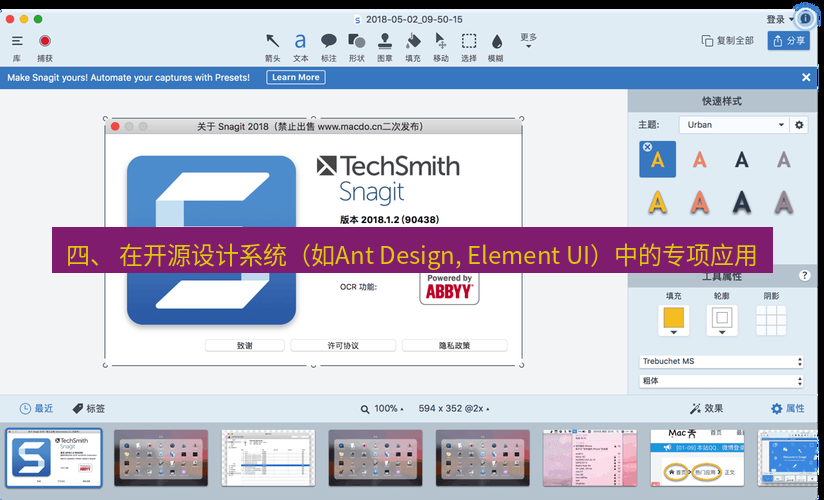Select the Mac website thumbnail in tray
This screenshot has width=824, height=500.
[x=697, y=458]
